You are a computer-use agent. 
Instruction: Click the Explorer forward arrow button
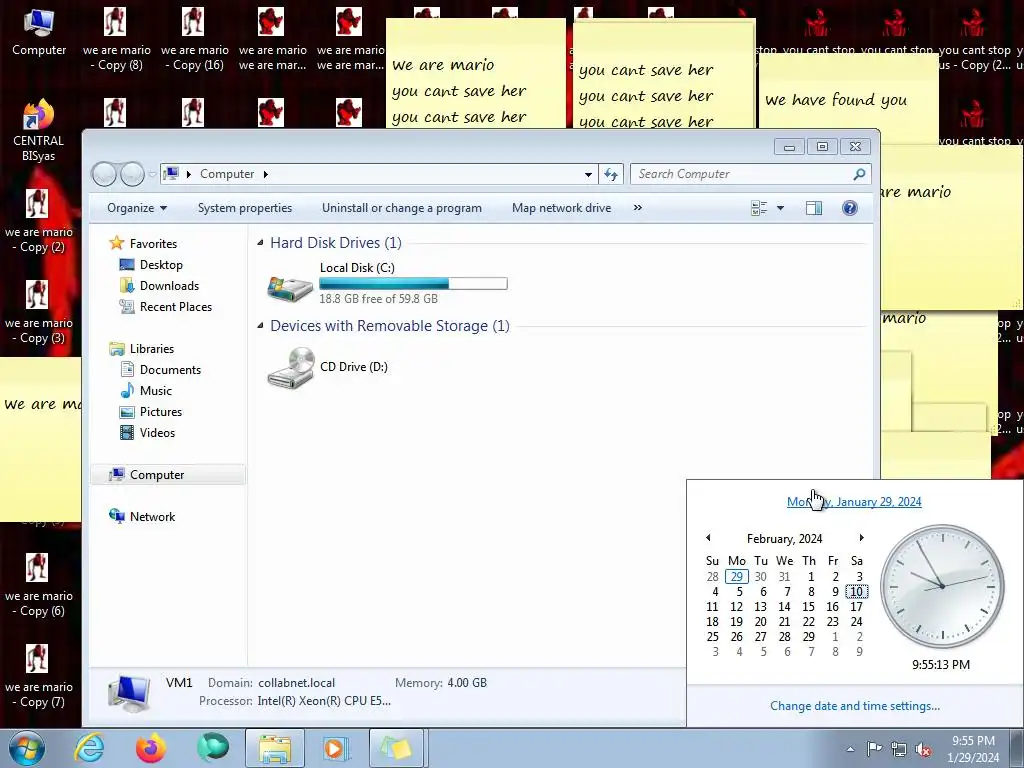pyautogui.click(x=133, y=174)
